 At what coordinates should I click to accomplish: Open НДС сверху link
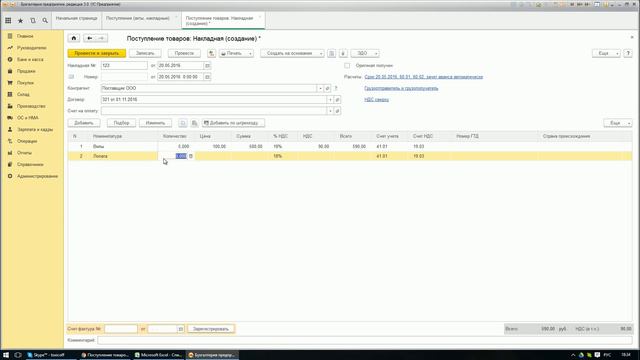[x=376, y=100]
